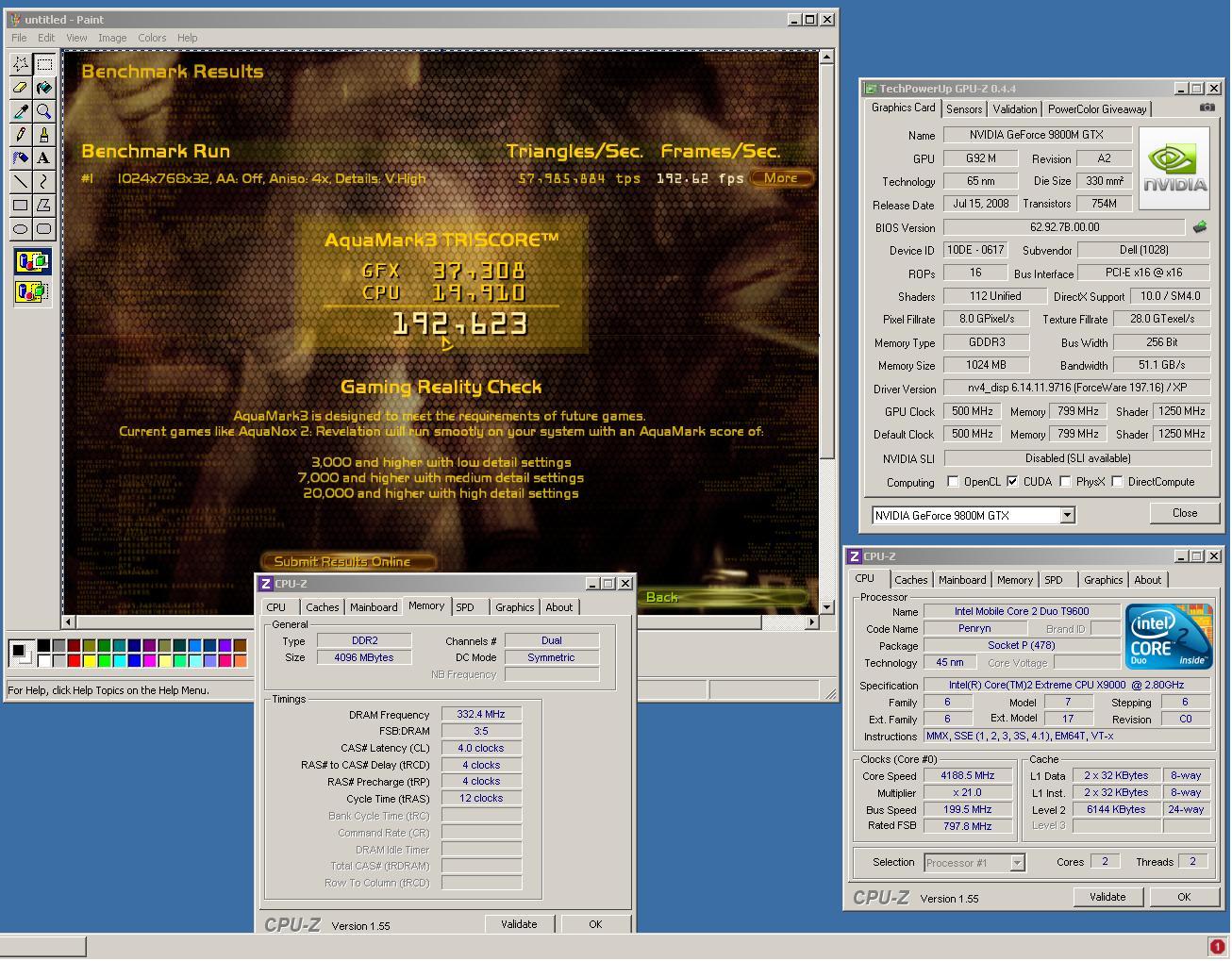Screen dimensions: 1232x961
Task: Click the Paint vertical scrollbar up arrow
Action: pyautogui.click(x=826, y=58)
